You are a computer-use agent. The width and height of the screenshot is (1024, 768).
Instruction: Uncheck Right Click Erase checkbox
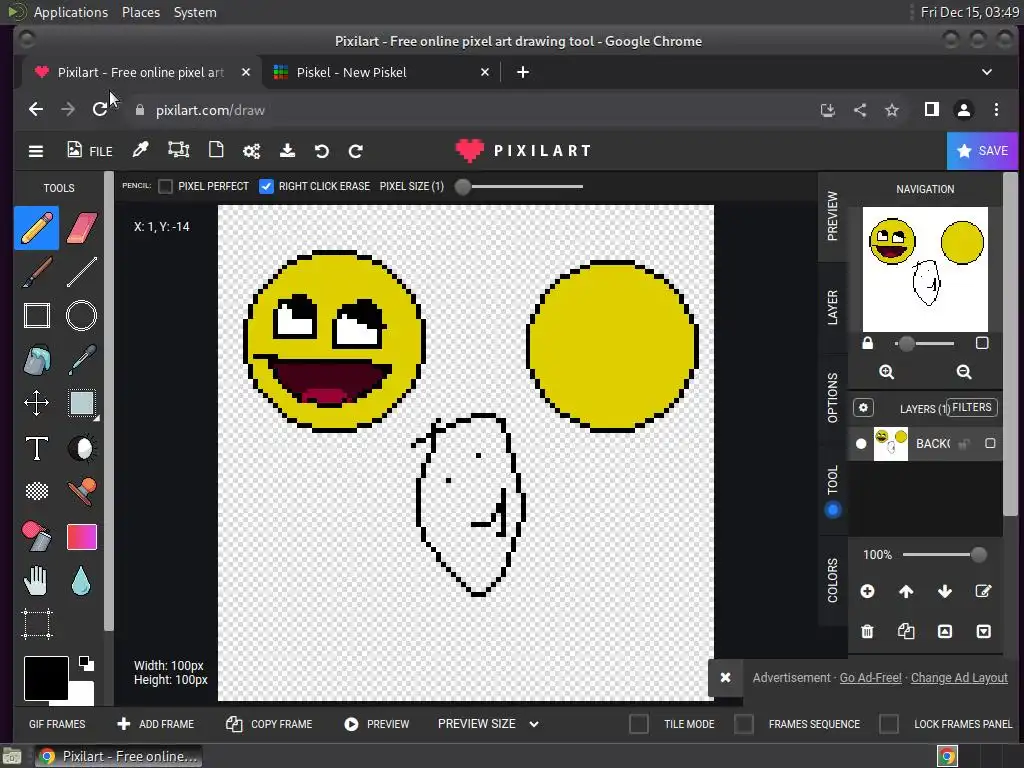(266, 187)
